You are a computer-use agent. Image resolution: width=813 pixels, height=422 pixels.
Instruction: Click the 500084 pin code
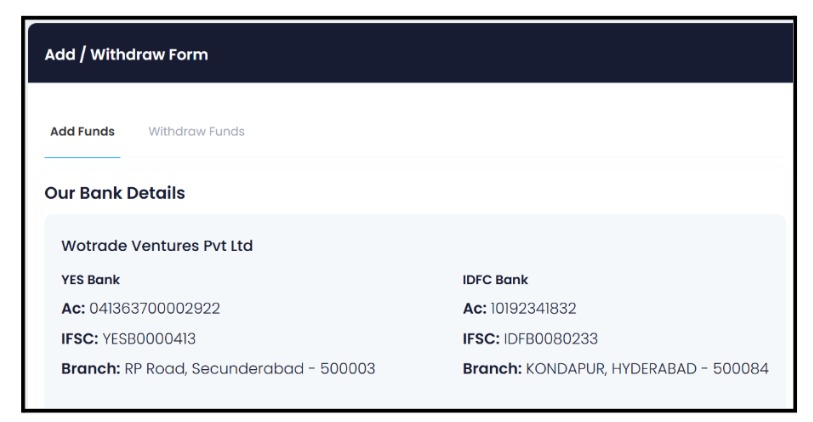click(x=739, y=369)
